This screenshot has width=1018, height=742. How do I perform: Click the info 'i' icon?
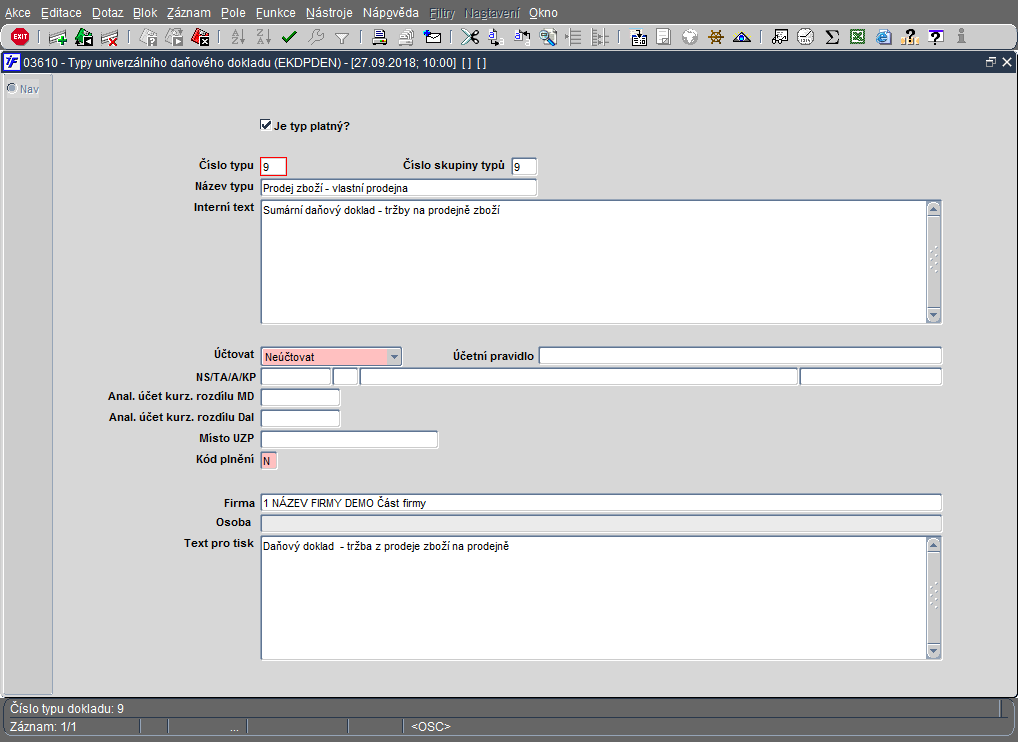[962, 37]
